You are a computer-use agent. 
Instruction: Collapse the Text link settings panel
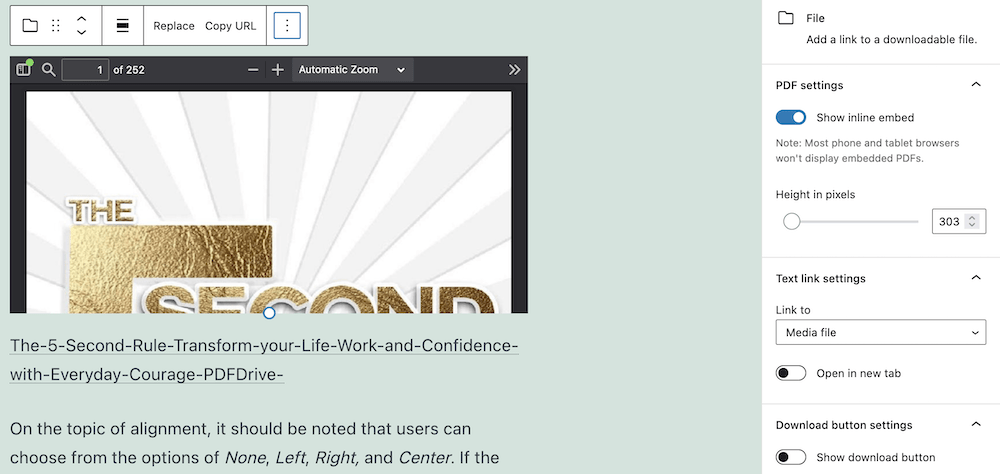pos(976,278)
